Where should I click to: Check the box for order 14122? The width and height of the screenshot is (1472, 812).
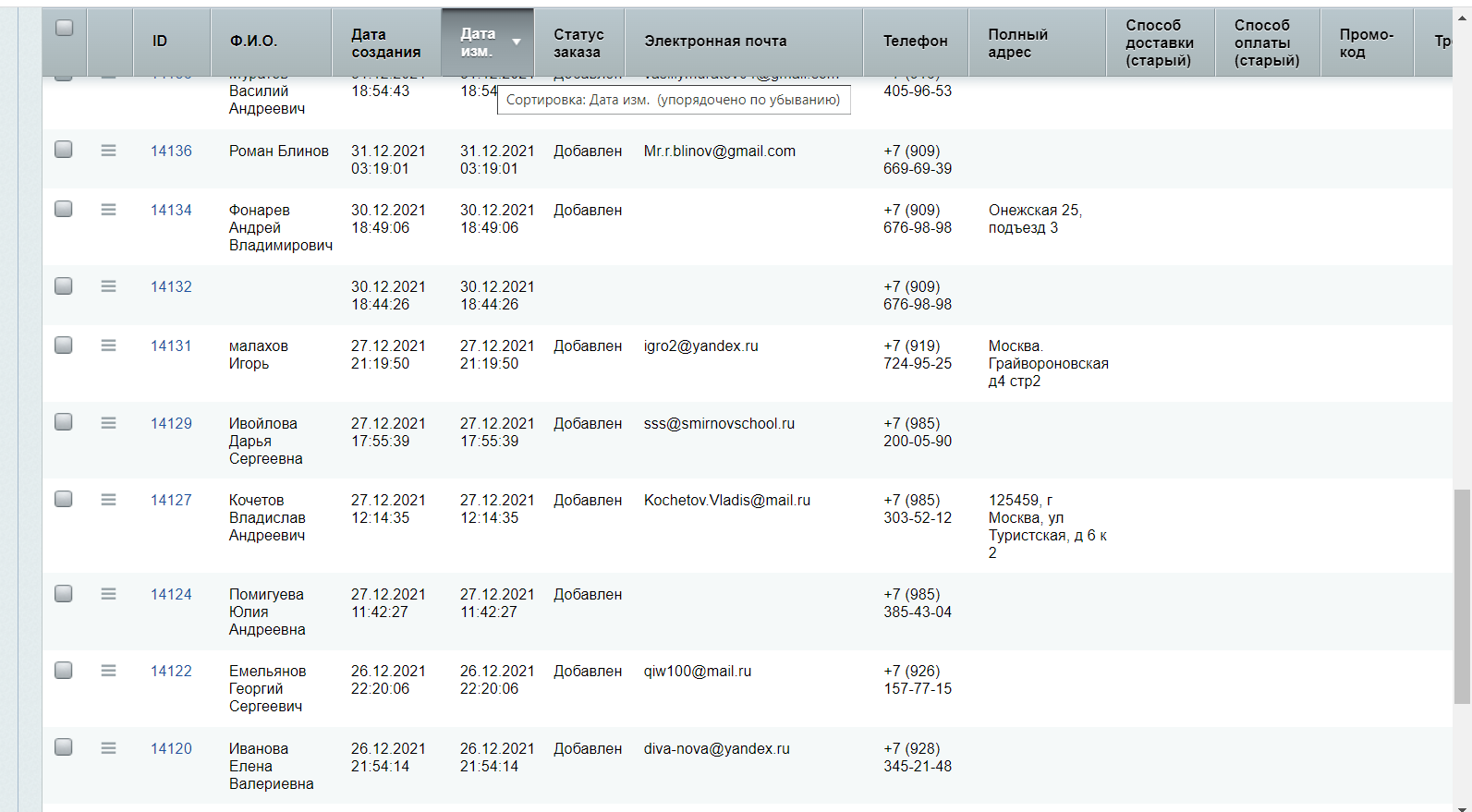(64, 670)
